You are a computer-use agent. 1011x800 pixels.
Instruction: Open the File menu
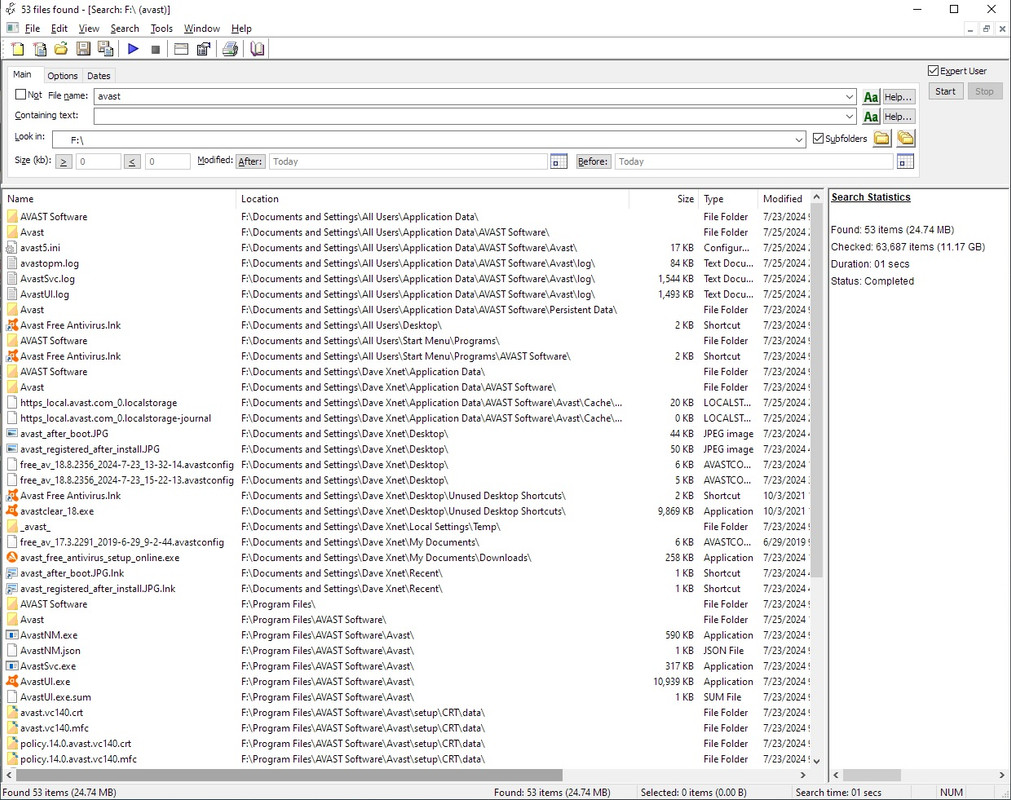(32, 28)
